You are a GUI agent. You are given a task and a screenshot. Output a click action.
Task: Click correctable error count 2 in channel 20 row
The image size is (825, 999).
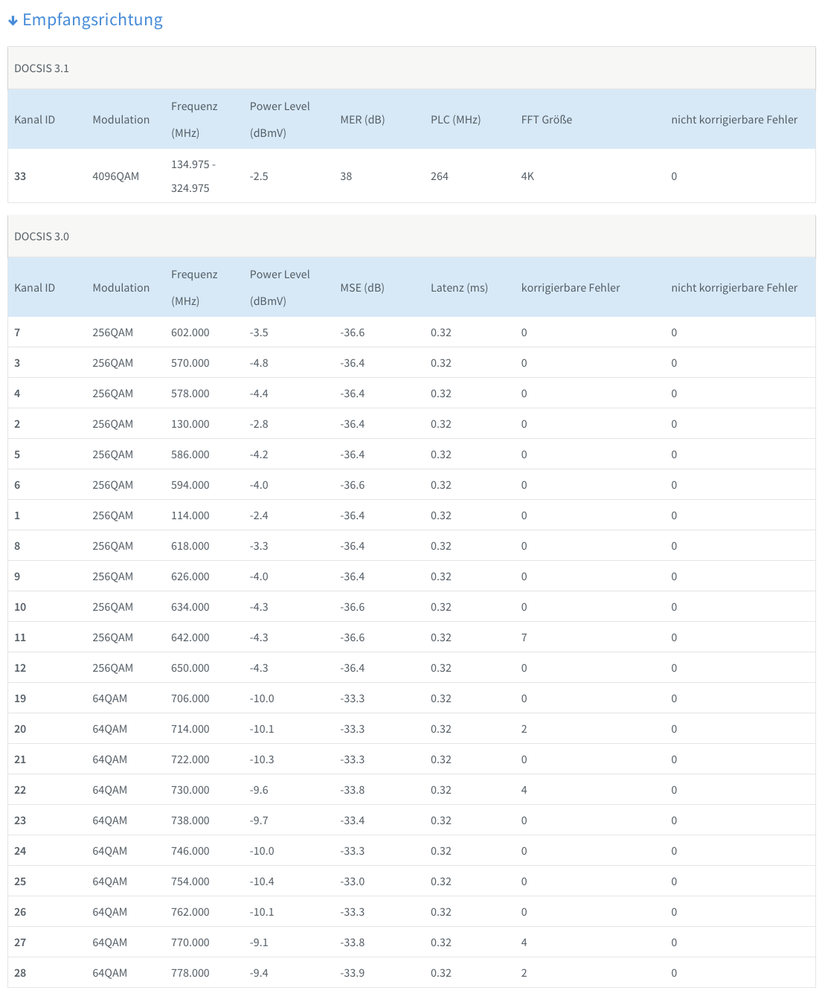tap(524, 729)
